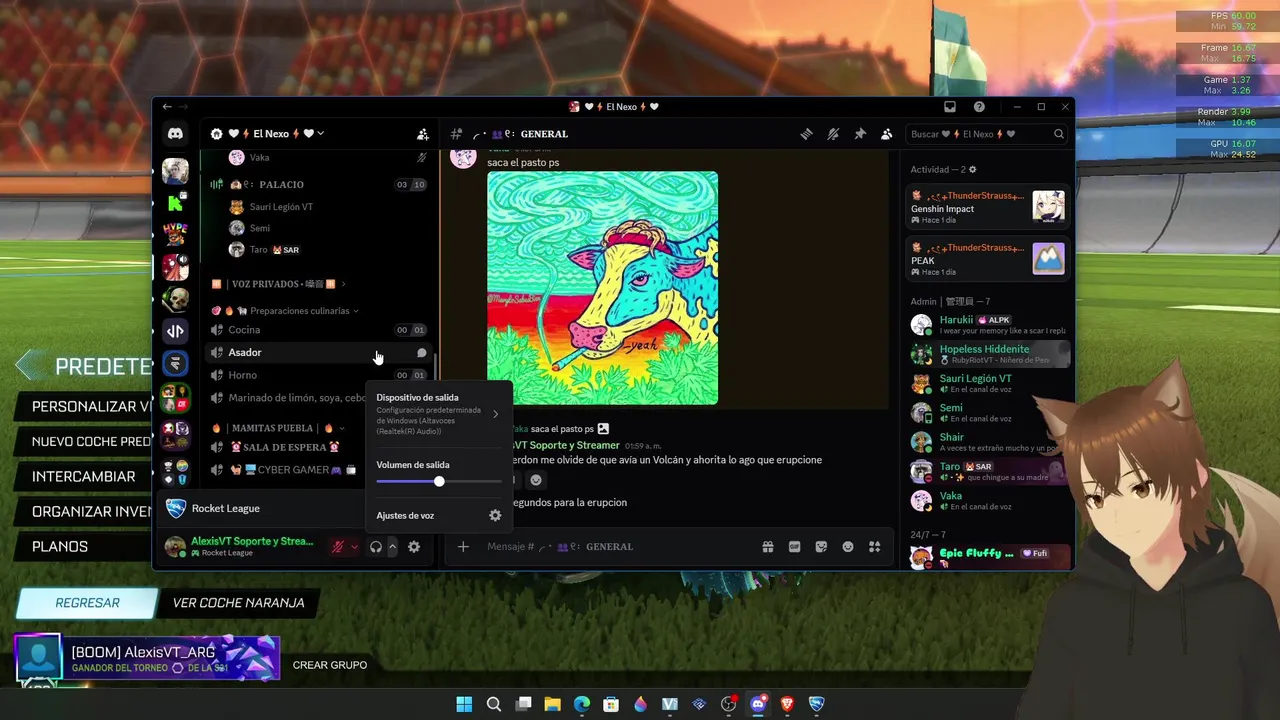Open the Discord inbox icon
Screen dimensions: 1280x720
pyautogui.click(x=950, y=107)
